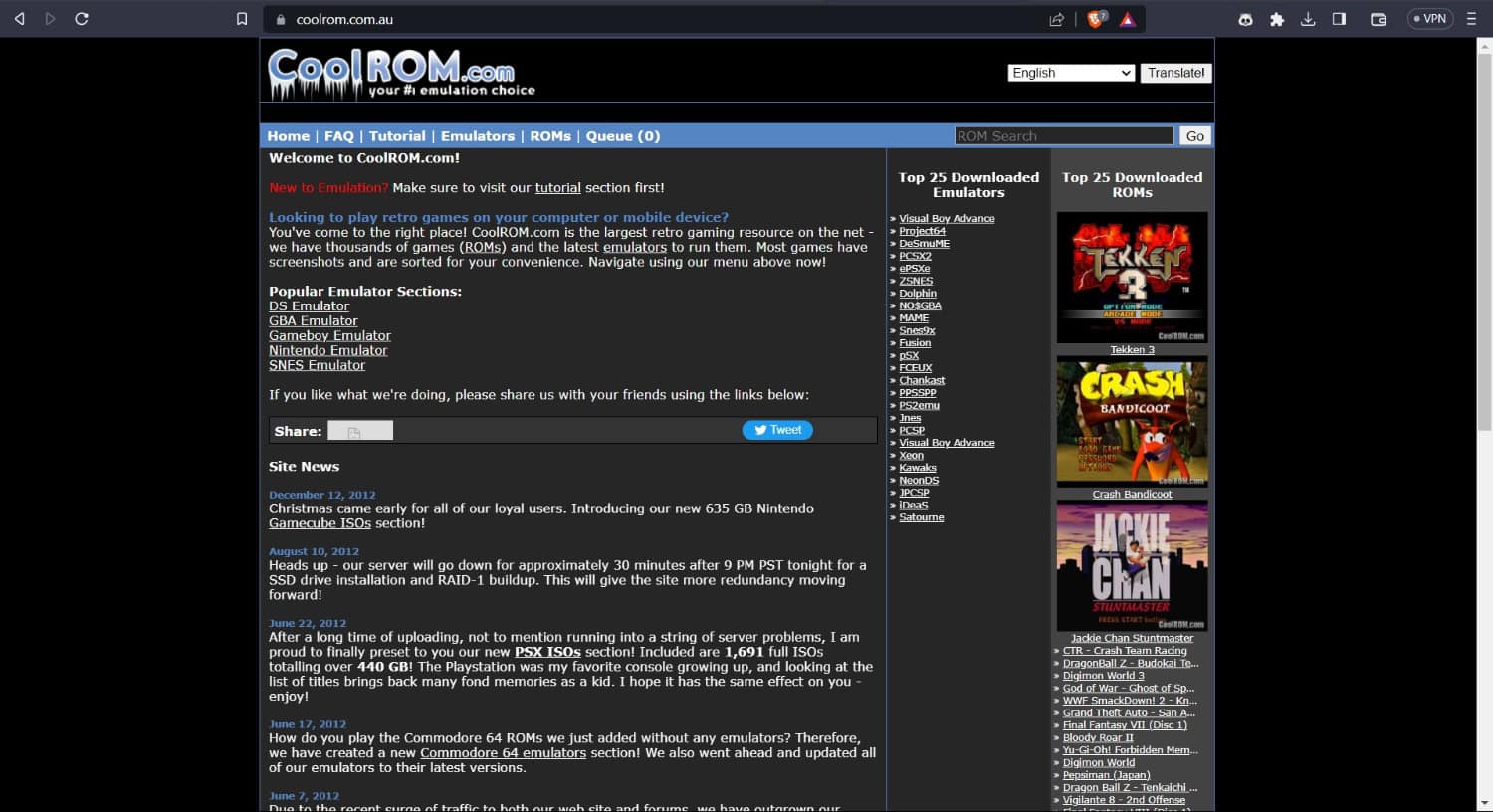Image resolution: width=1493 pixels, height=812 pixels.
Task: Open the tutorial link in welcome text
Action: 557,187
